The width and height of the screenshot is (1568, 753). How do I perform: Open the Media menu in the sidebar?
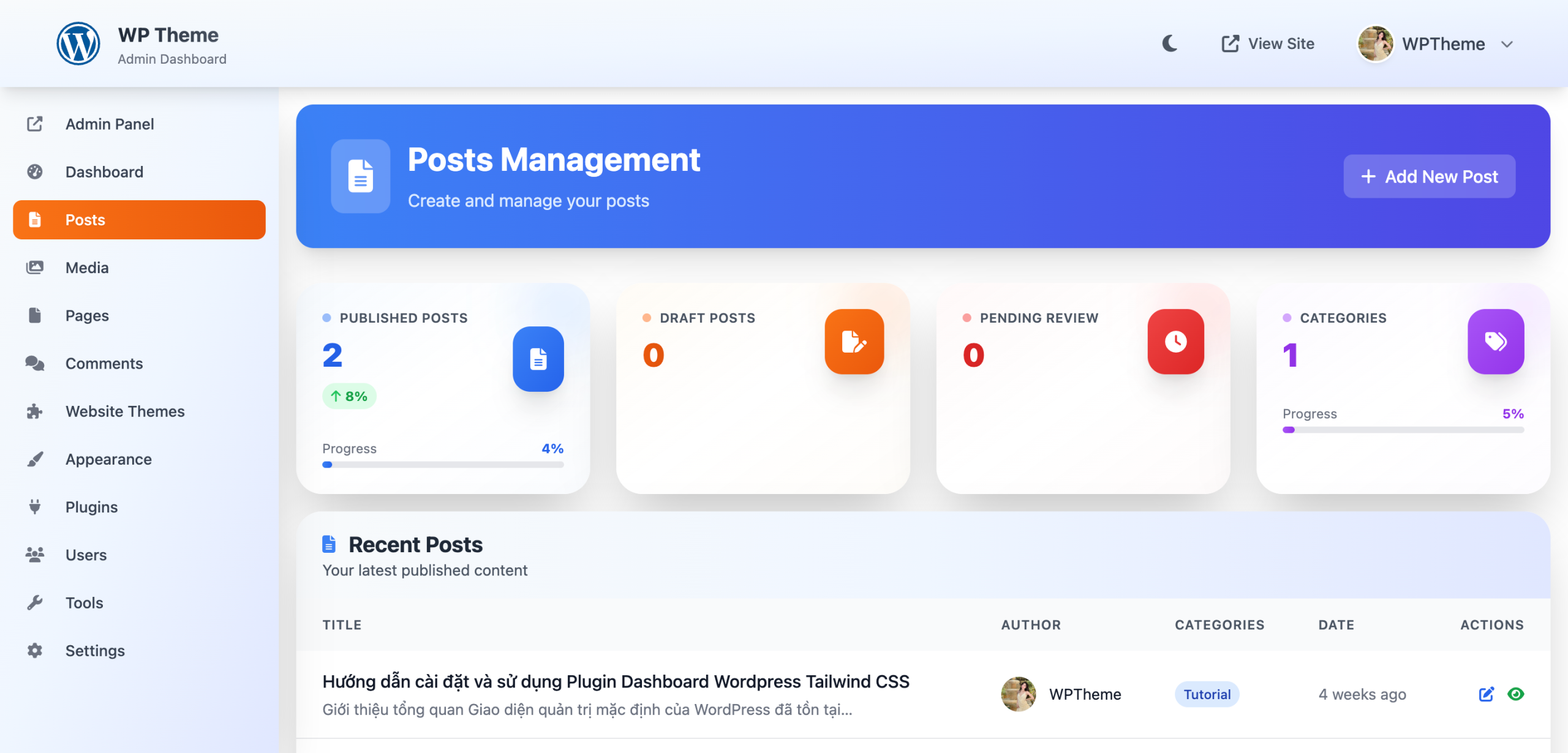[x=87, y=268]
